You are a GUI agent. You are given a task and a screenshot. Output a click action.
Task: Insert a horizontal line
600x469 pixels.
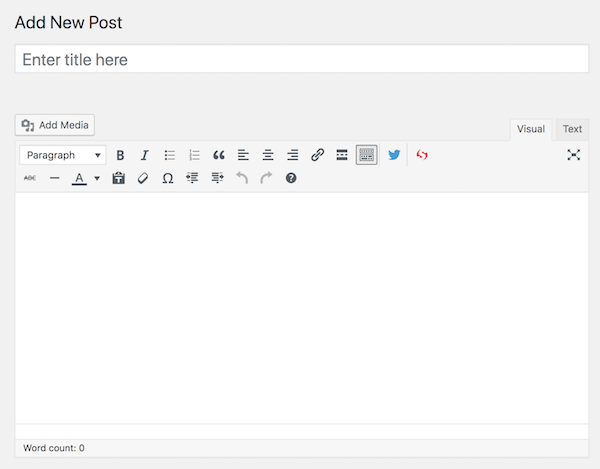(55, 178)
